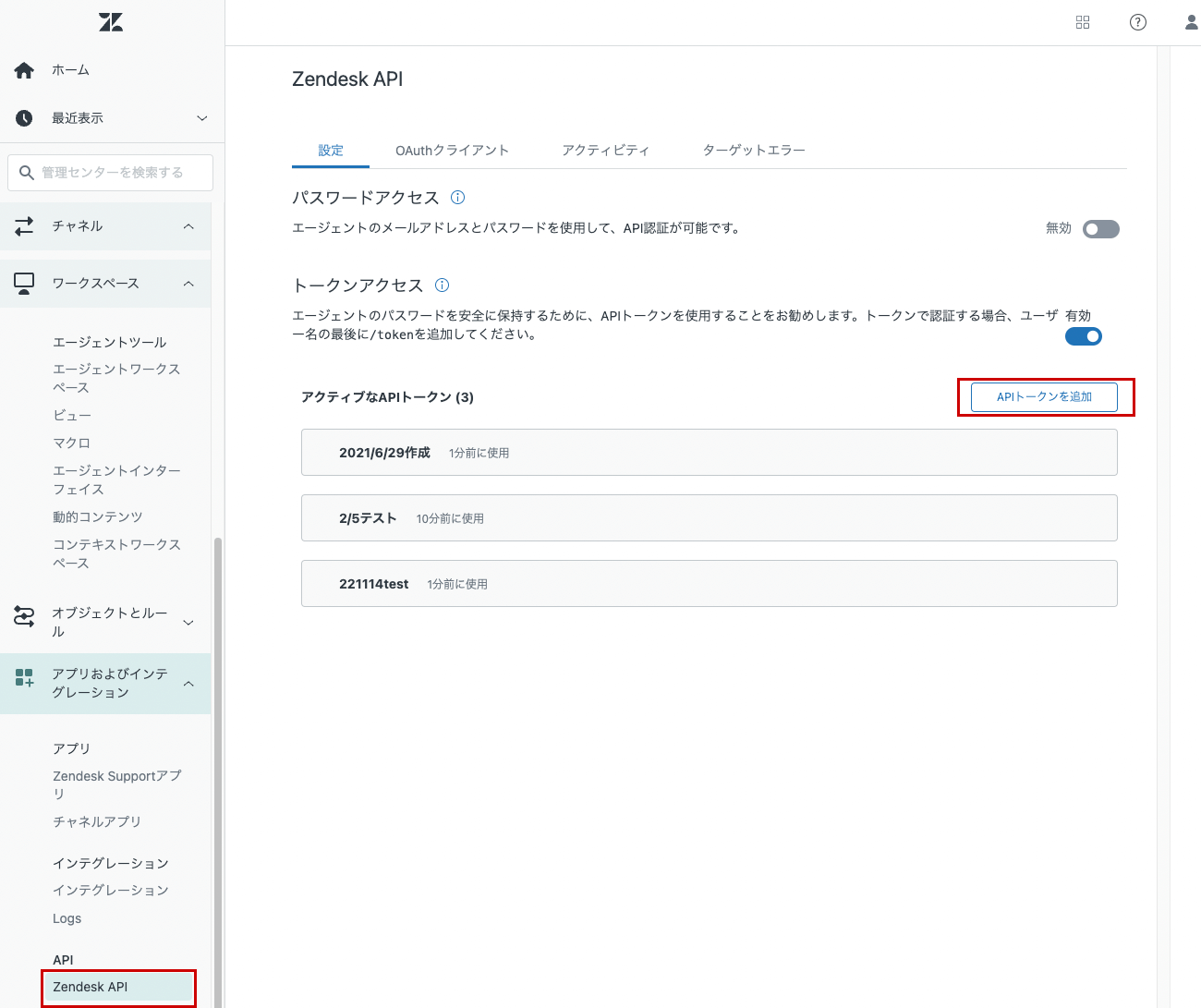Expand the オブジェクトとルール section chevron

point(188,623)
